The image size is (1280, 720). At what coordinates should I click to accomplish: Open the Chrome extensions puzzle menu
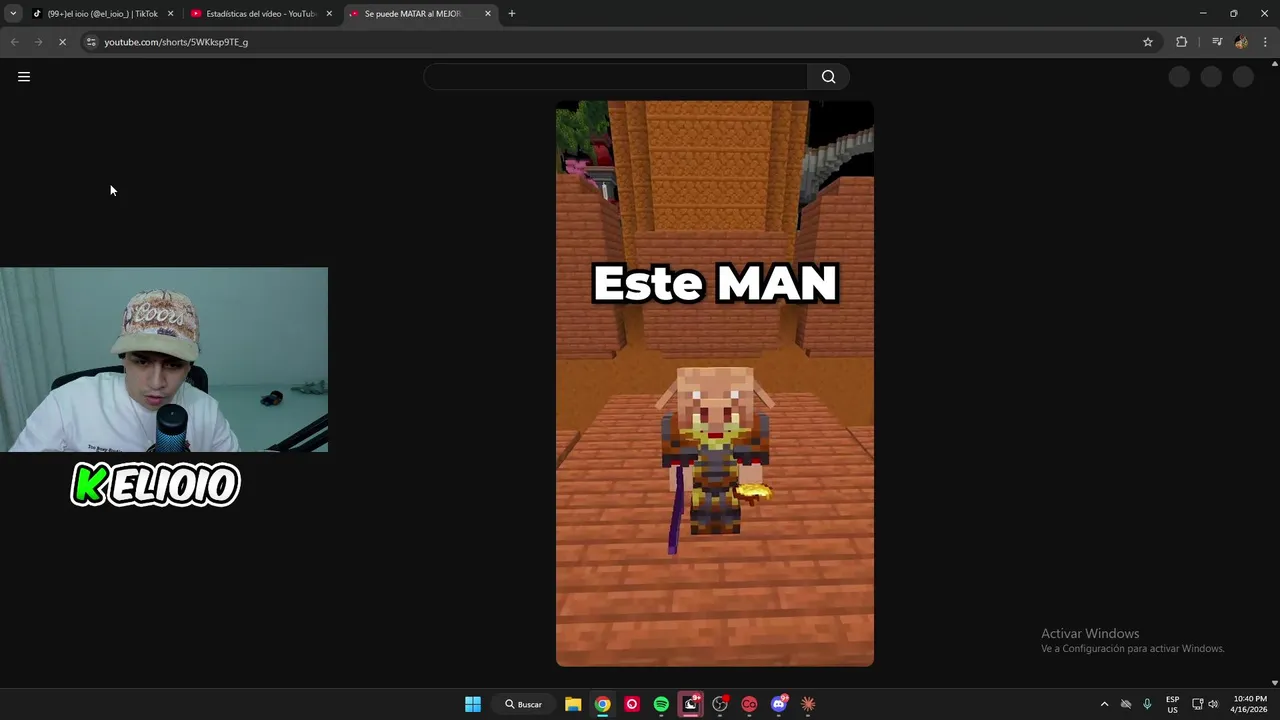1182,42
